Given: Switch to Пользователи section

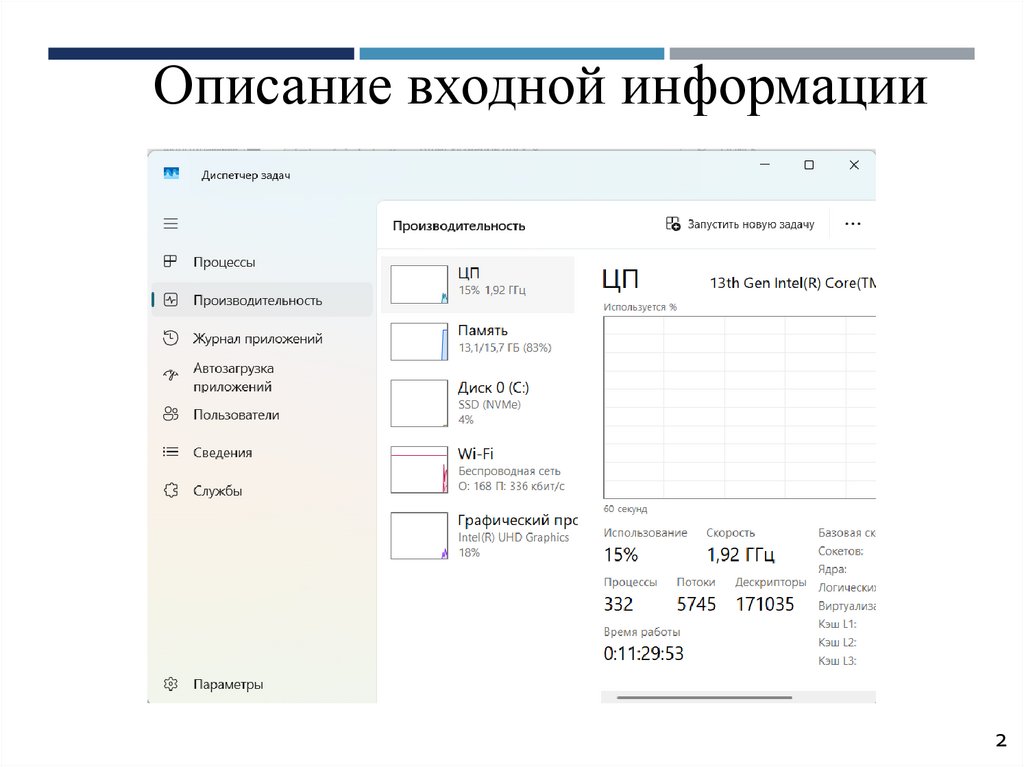Looking at the screenshot, I should 263,415.
